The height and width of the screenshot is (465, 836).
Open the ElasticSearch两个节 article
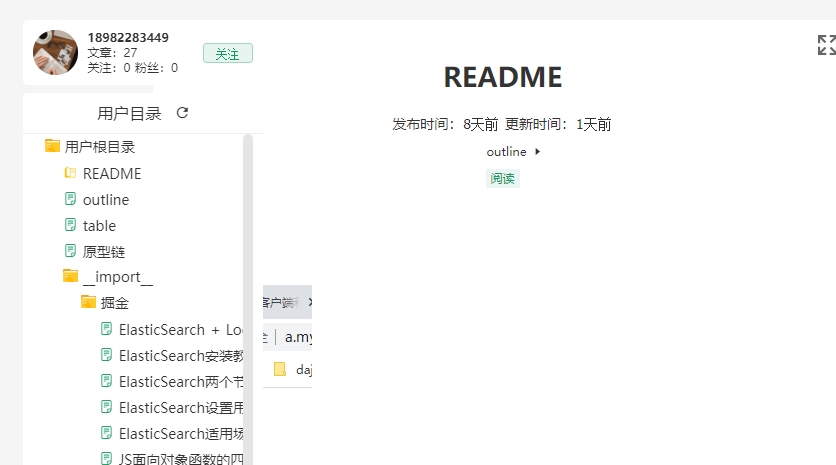(x=180, y=381)
